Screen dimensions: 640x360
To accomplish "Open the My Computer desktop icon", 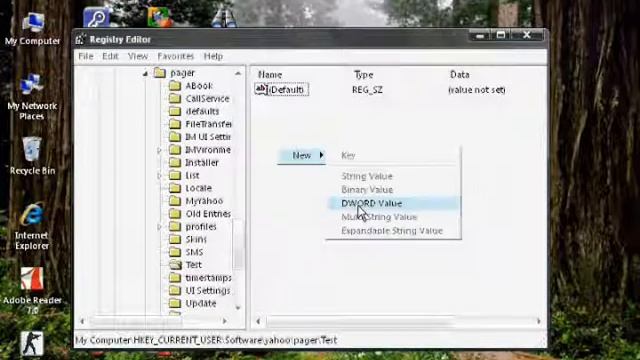I will [x=33, y=29].
